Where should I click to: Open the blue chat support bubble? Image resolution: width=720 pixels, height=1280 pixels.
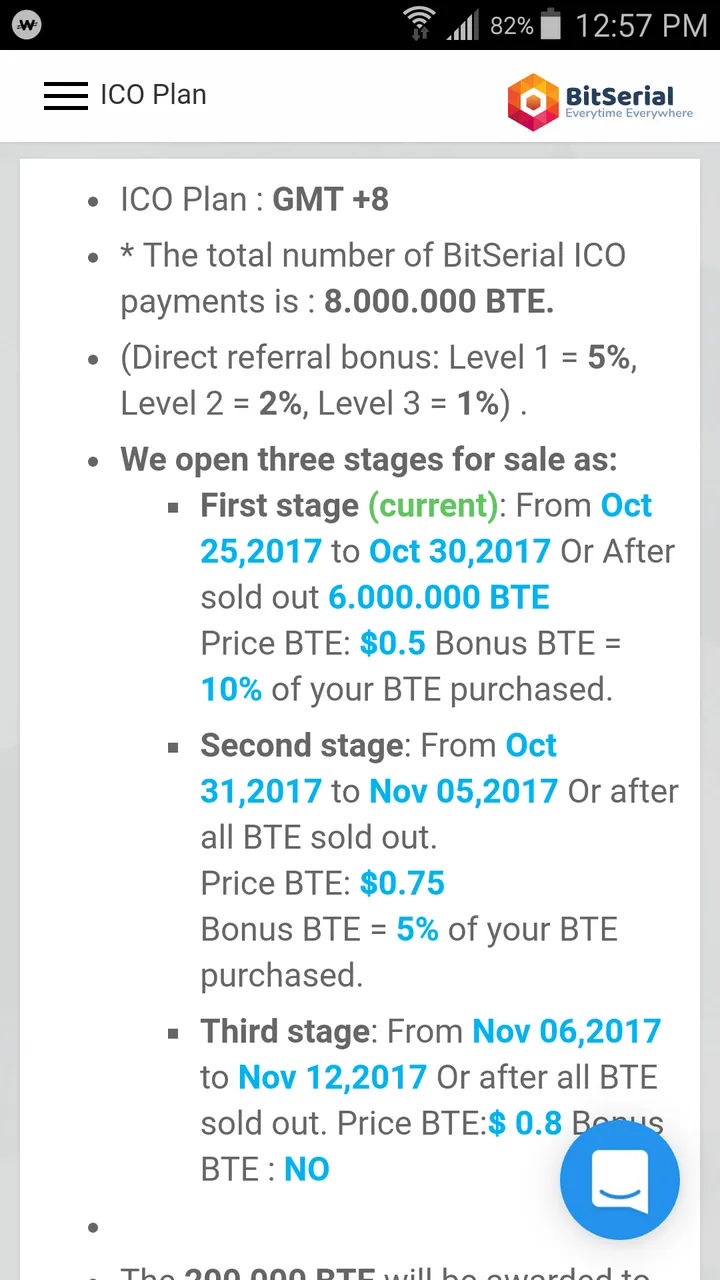tap(620, 1180)
